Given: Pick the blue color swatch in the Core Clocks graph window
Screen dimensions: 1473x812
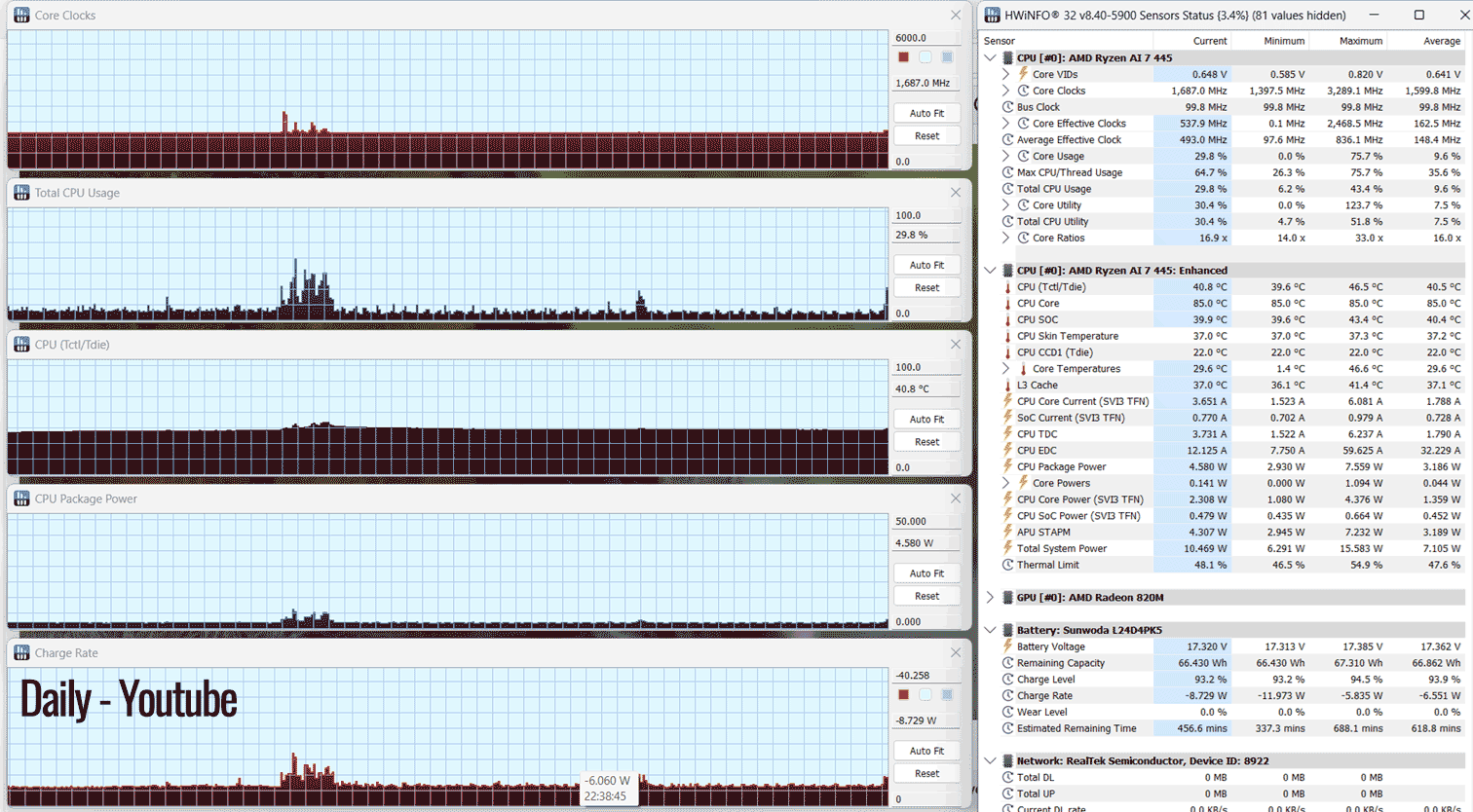Looking at the screenshot, I should coord(947,57).
